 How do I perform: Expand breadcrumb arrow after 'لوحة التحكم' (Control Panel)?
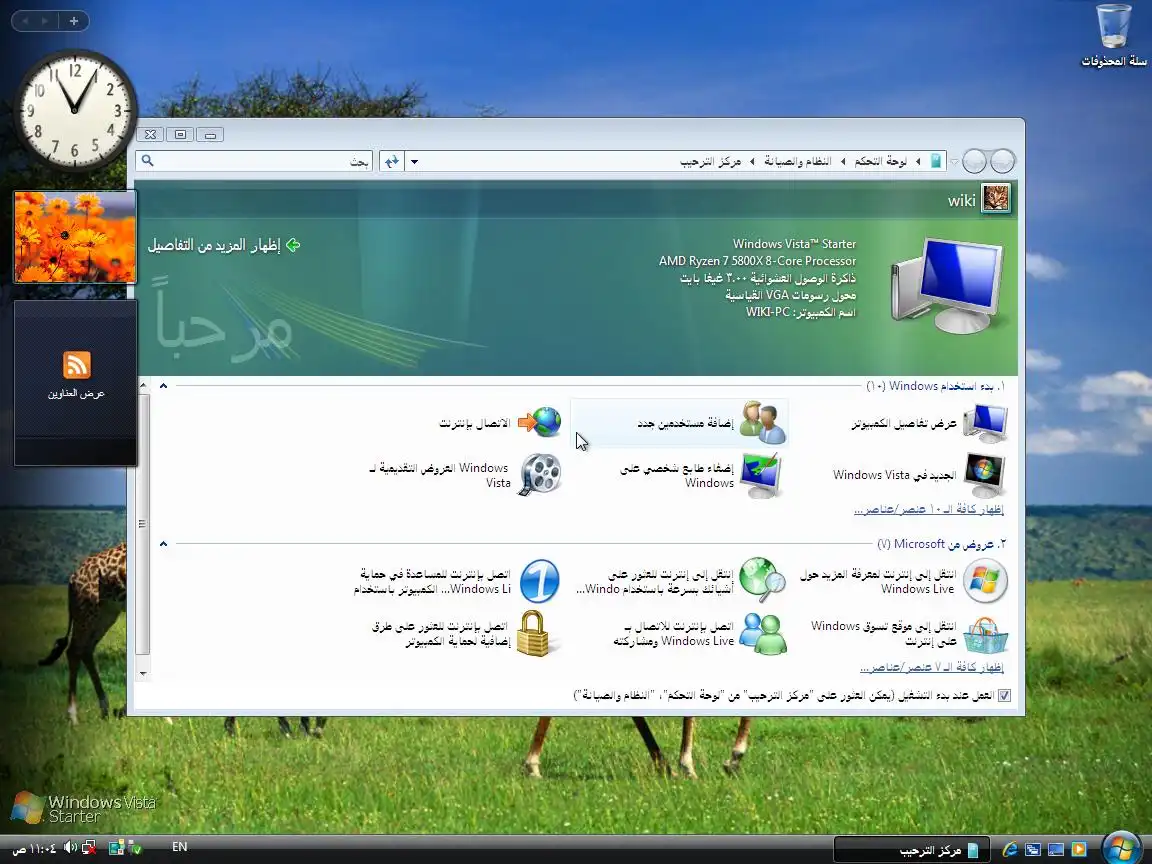click(843, 161)
